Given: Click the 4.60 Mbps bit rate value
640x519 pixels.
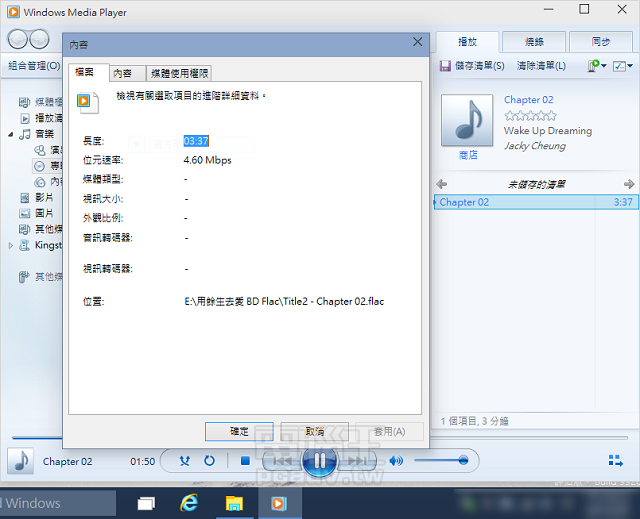Looking at the screenshot, I should (x=207, y=160).
